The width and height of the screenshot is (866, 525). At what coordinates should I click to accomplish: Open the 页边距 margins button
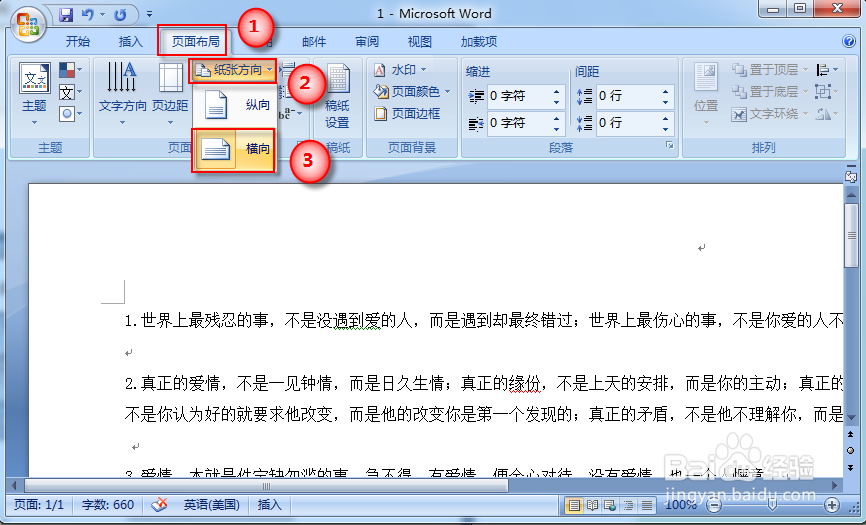point(170,93)
